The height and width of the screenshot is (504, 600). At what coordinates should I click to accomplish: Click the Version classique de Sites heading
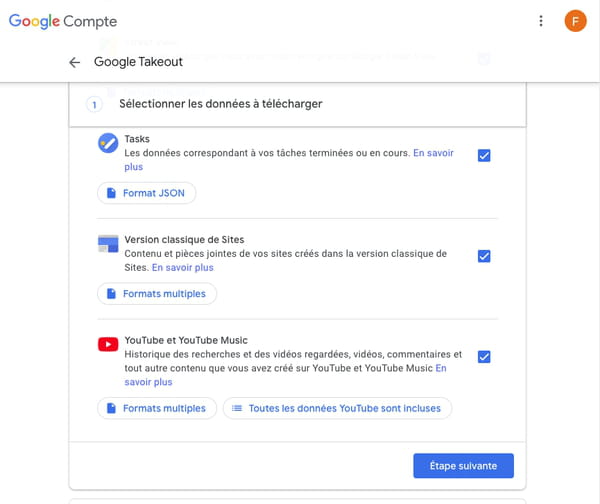tap(184, 240)
